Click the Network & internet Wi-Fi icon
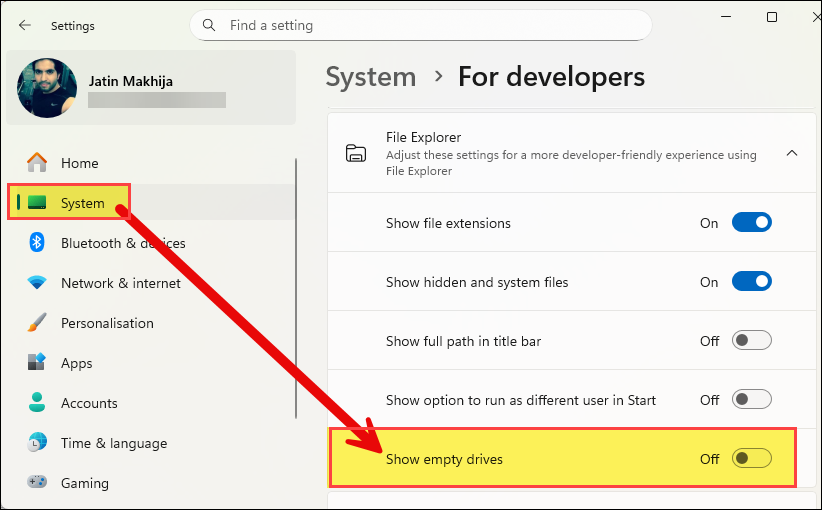Viewport: 822px width, 510px height. pos(37,283)
